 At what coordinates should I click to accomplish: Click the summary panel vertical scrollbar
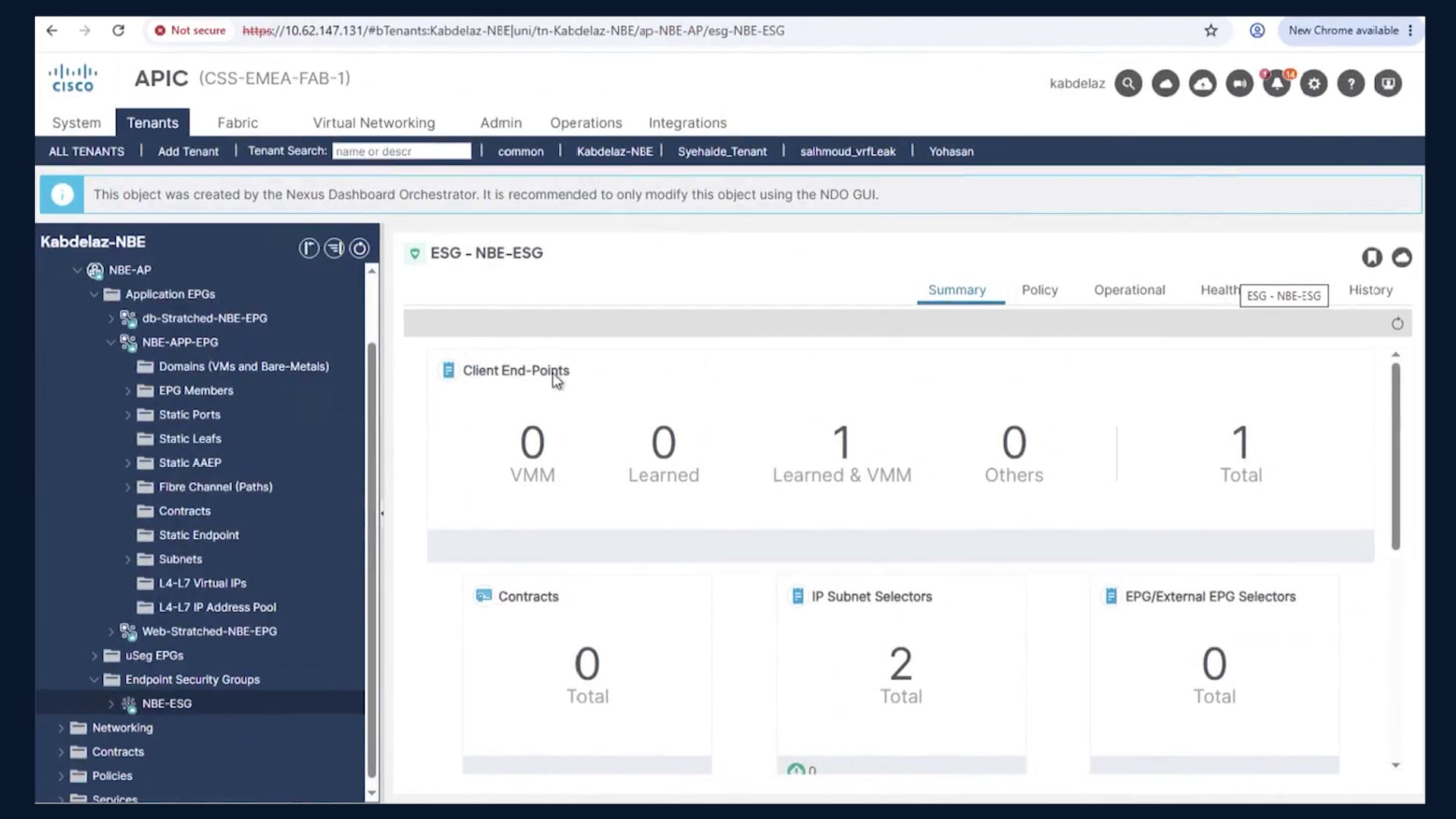click(1395, 456)
